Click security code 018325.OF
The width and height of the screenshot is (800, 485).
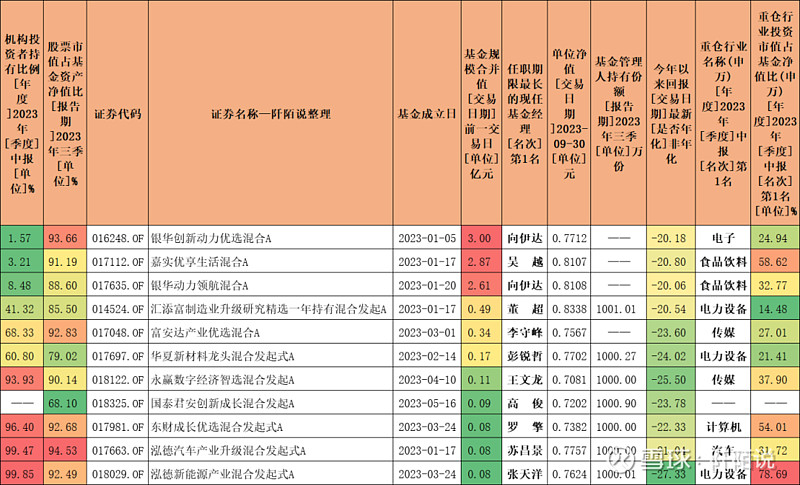(118, 403)
